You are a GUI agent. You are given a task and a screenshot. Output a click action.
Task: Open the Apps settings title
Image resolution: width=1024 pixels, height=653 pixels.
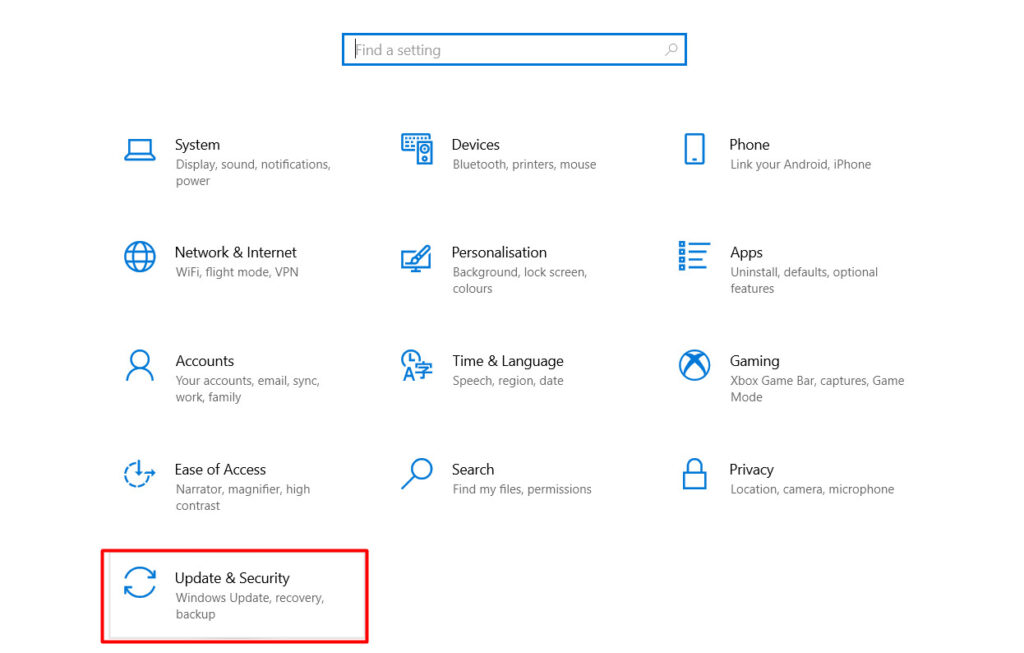coord(746,253)
